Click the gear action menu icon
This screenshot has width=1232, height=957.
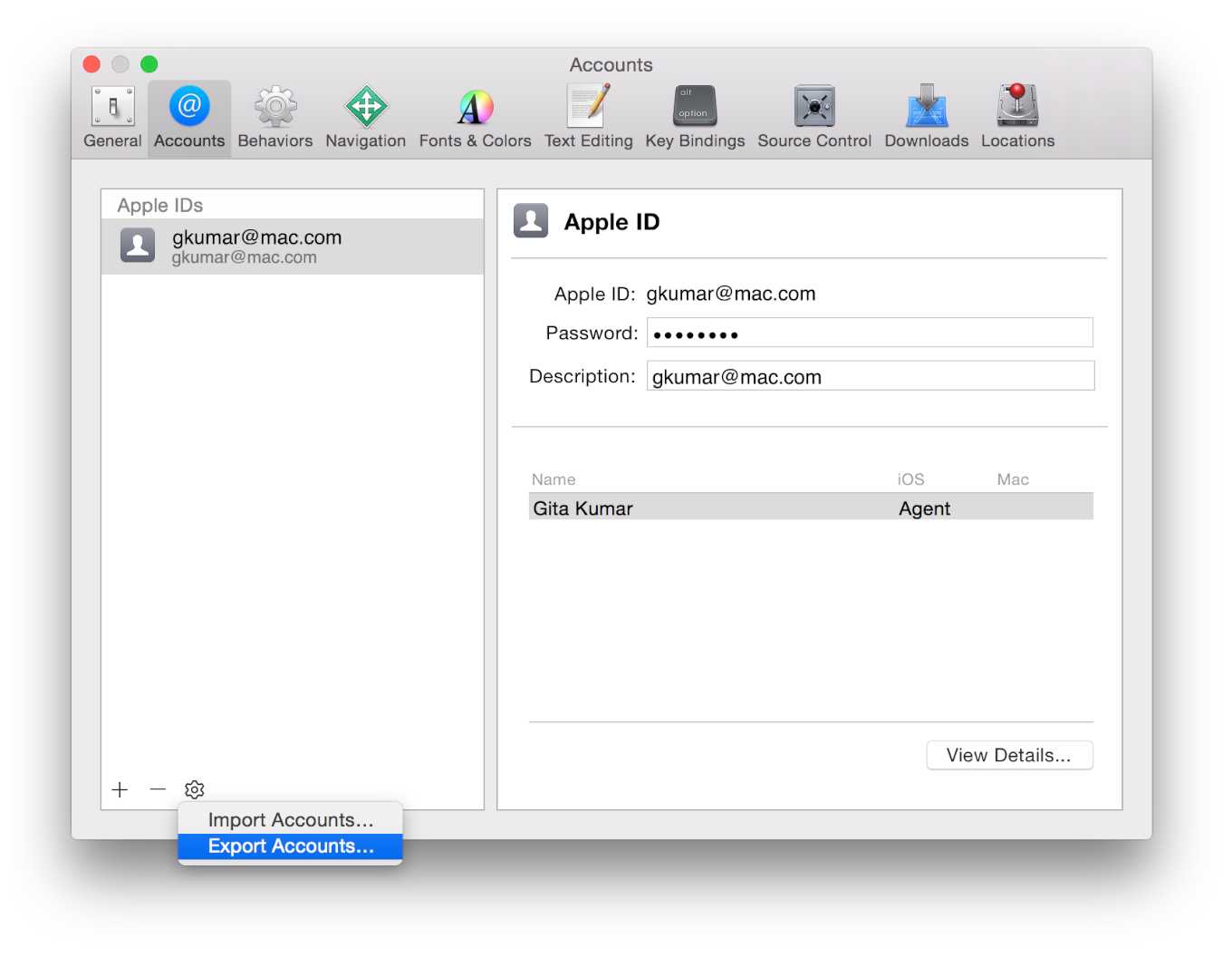click(x=195, y=789)
